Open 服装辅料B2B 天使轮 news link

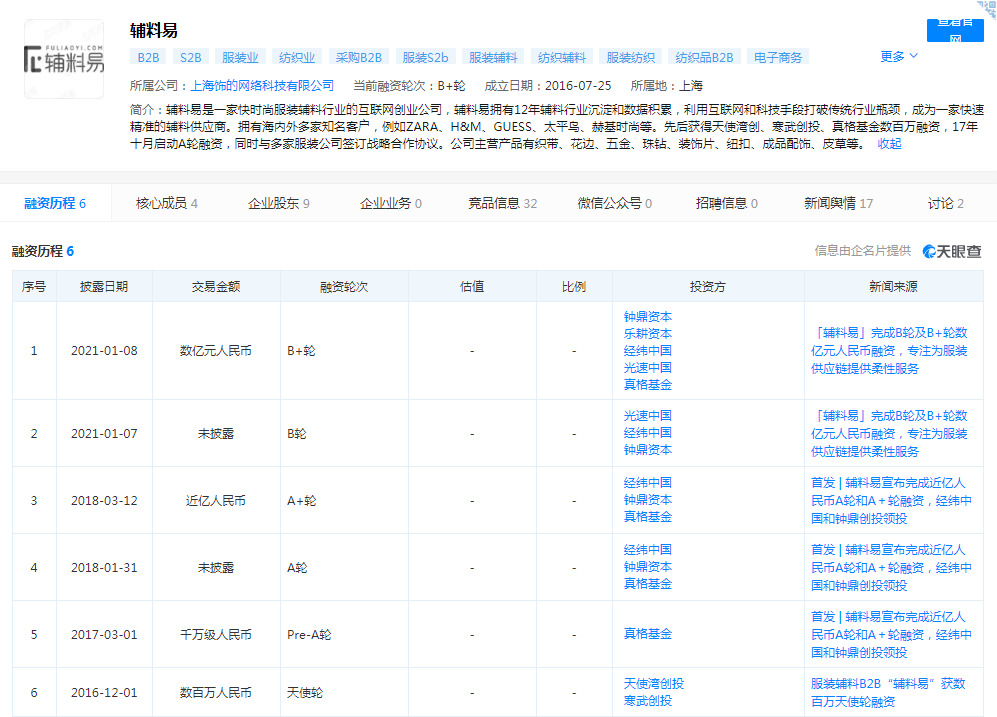click(888, 692)
